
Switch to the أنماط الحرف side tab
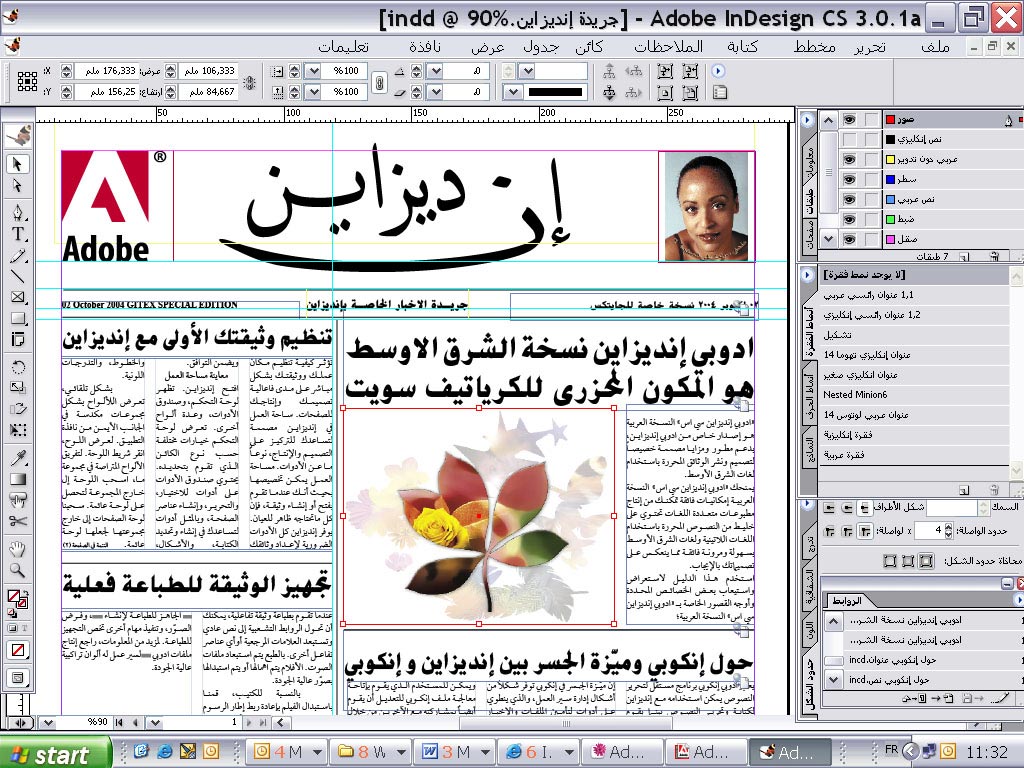pos(809,396)
